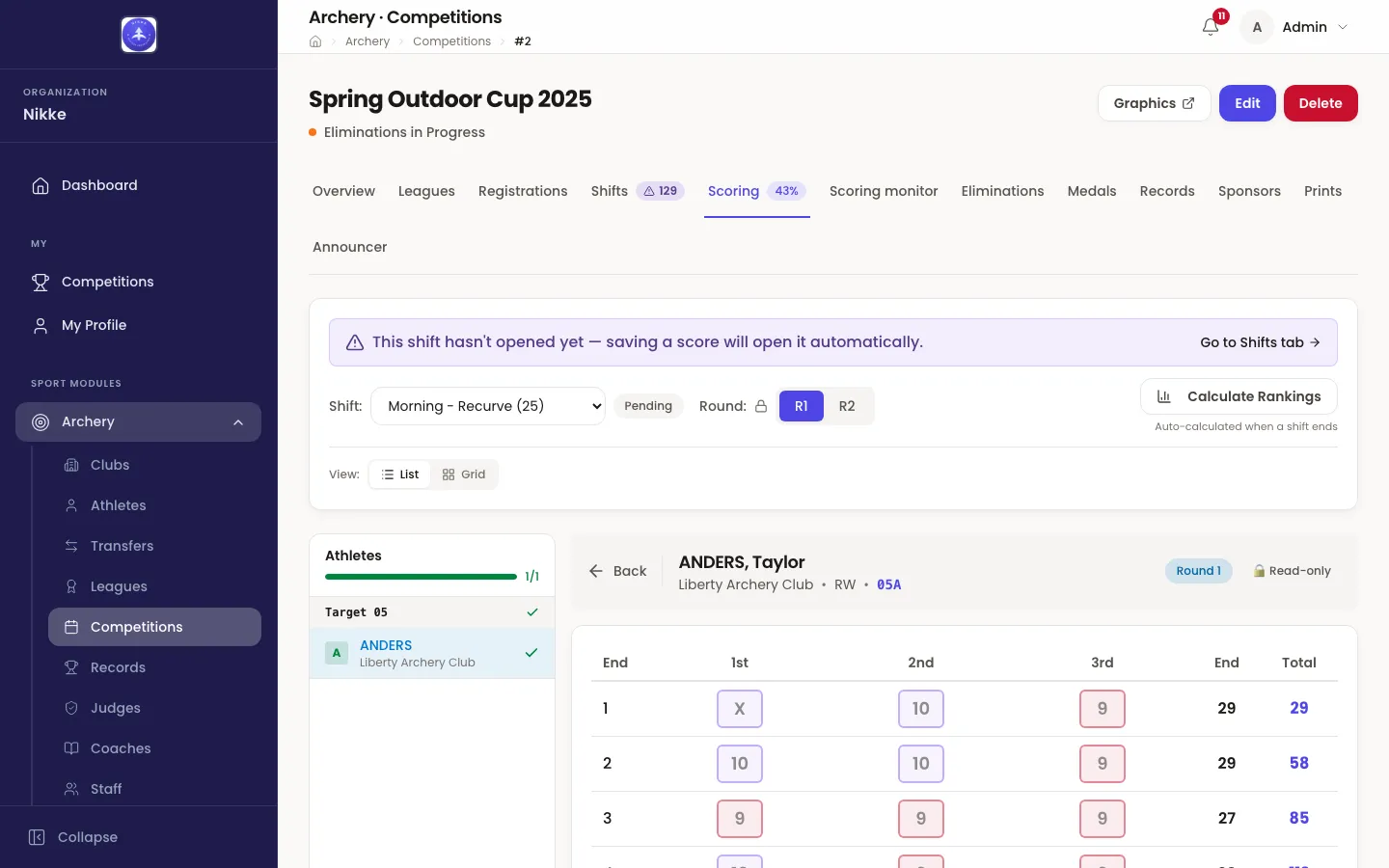Open the notifications bell
1389x868 pixels.
1211,27
